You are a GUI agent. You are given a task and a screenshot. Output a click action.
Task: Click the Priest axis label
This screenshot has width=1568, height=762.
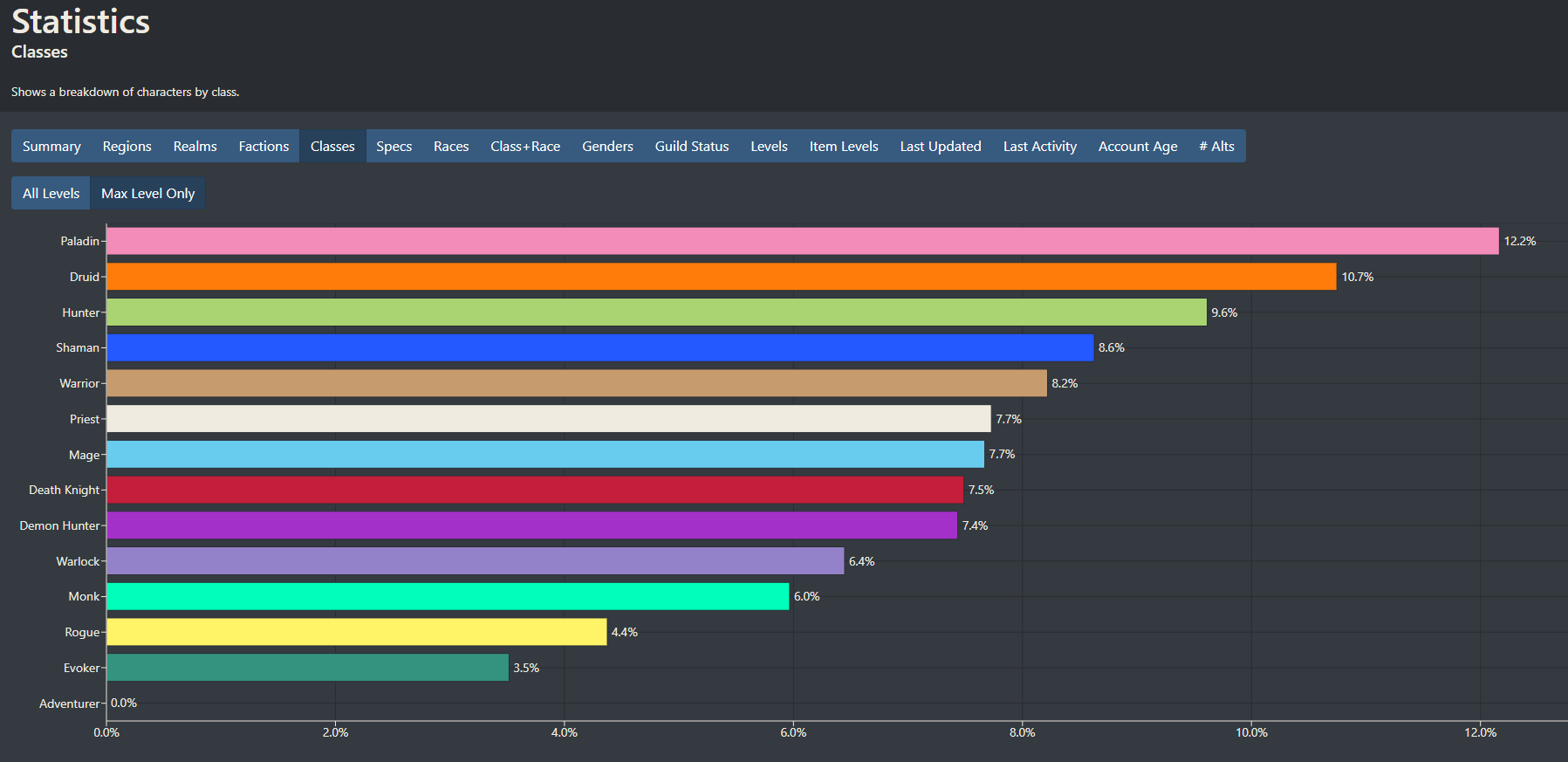pyautogui.click(x=85, y=419)
